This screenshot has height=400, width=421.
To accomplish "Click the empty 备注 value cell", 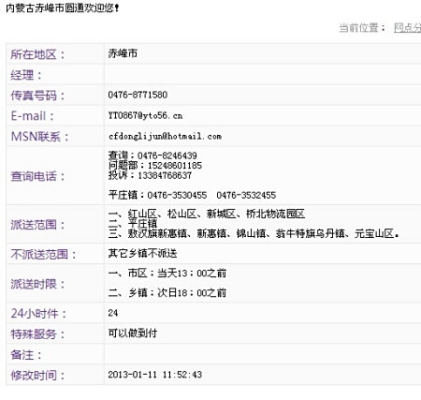I will [263, 354].
